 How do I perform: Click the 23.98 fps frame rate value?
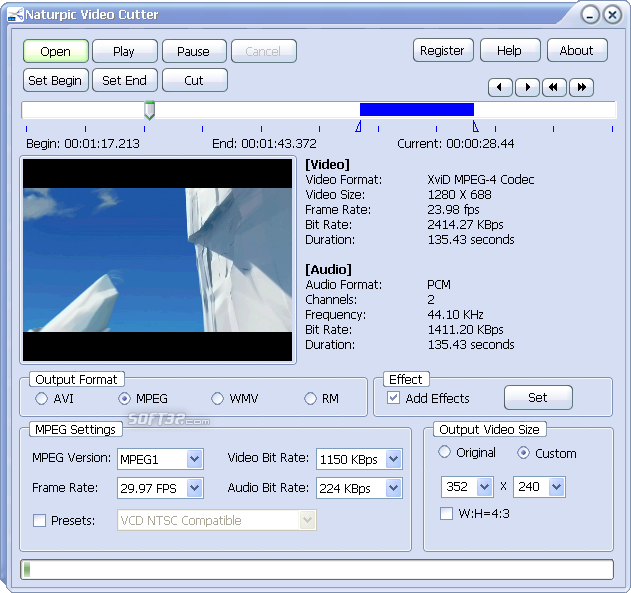pos(453,210)
